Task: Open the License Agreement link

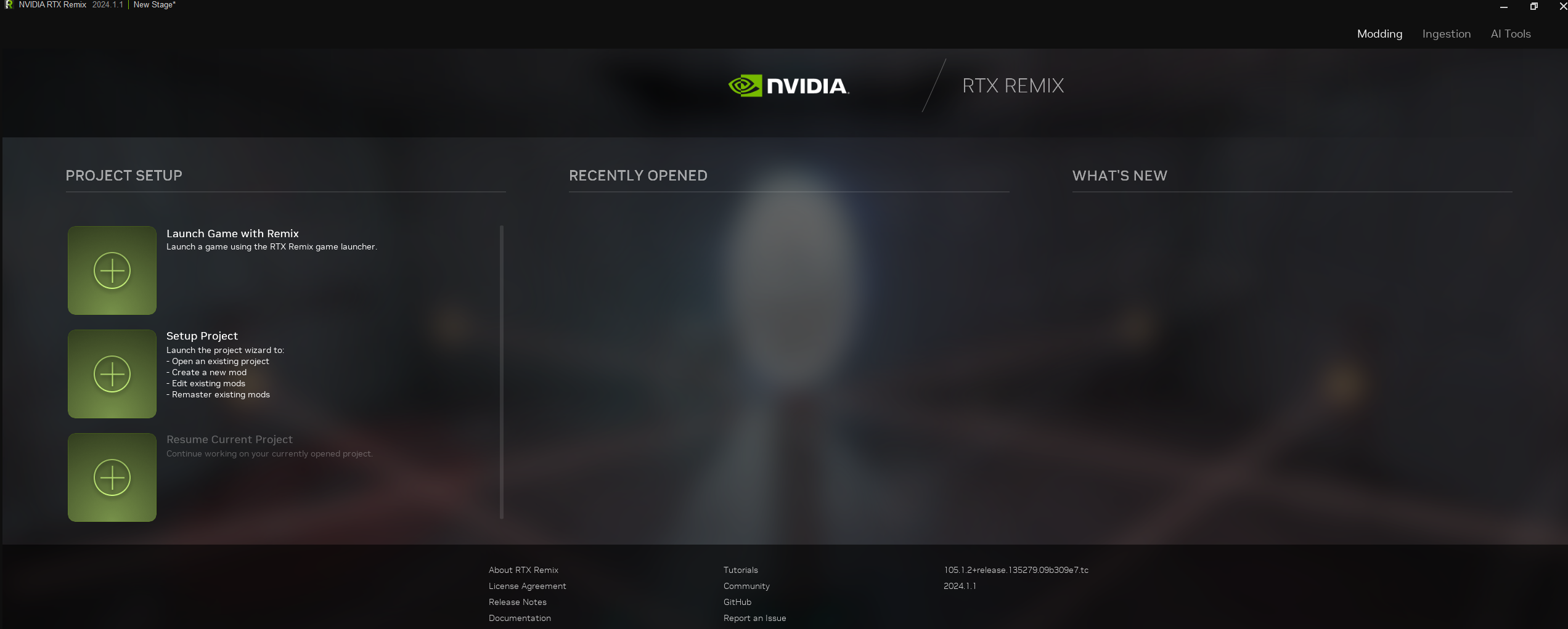Action: click(x=527, y=586)
